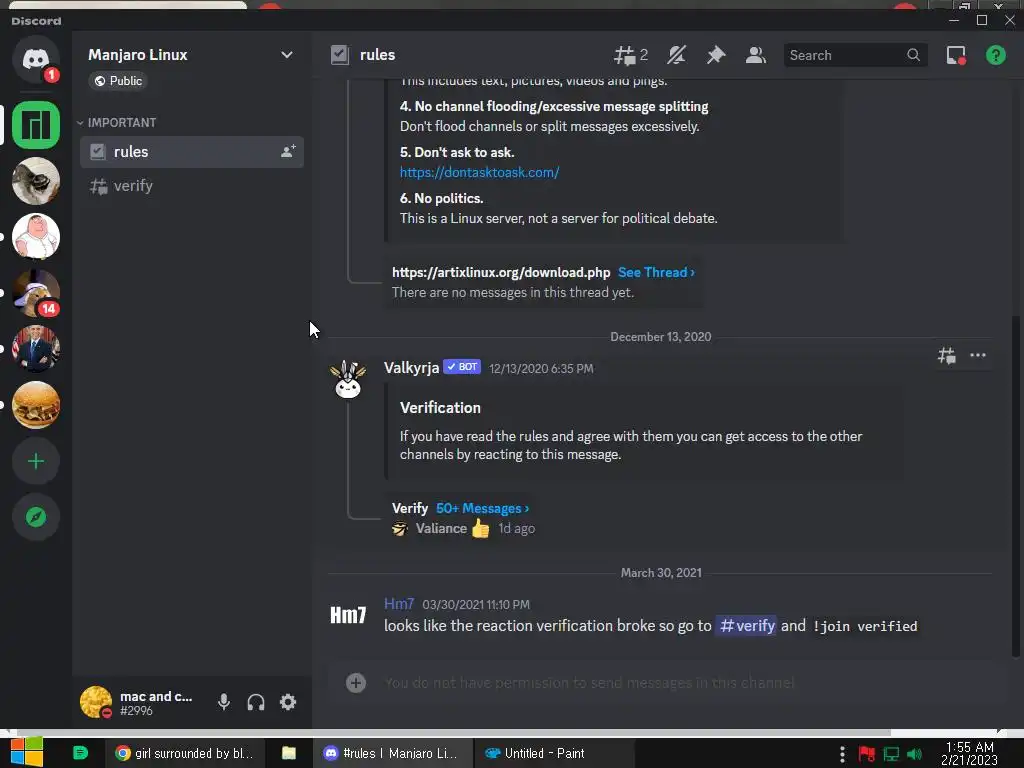Open Valkyrja bot username
Viewport: 1024px width, 768px height.
tap(411, 368)
